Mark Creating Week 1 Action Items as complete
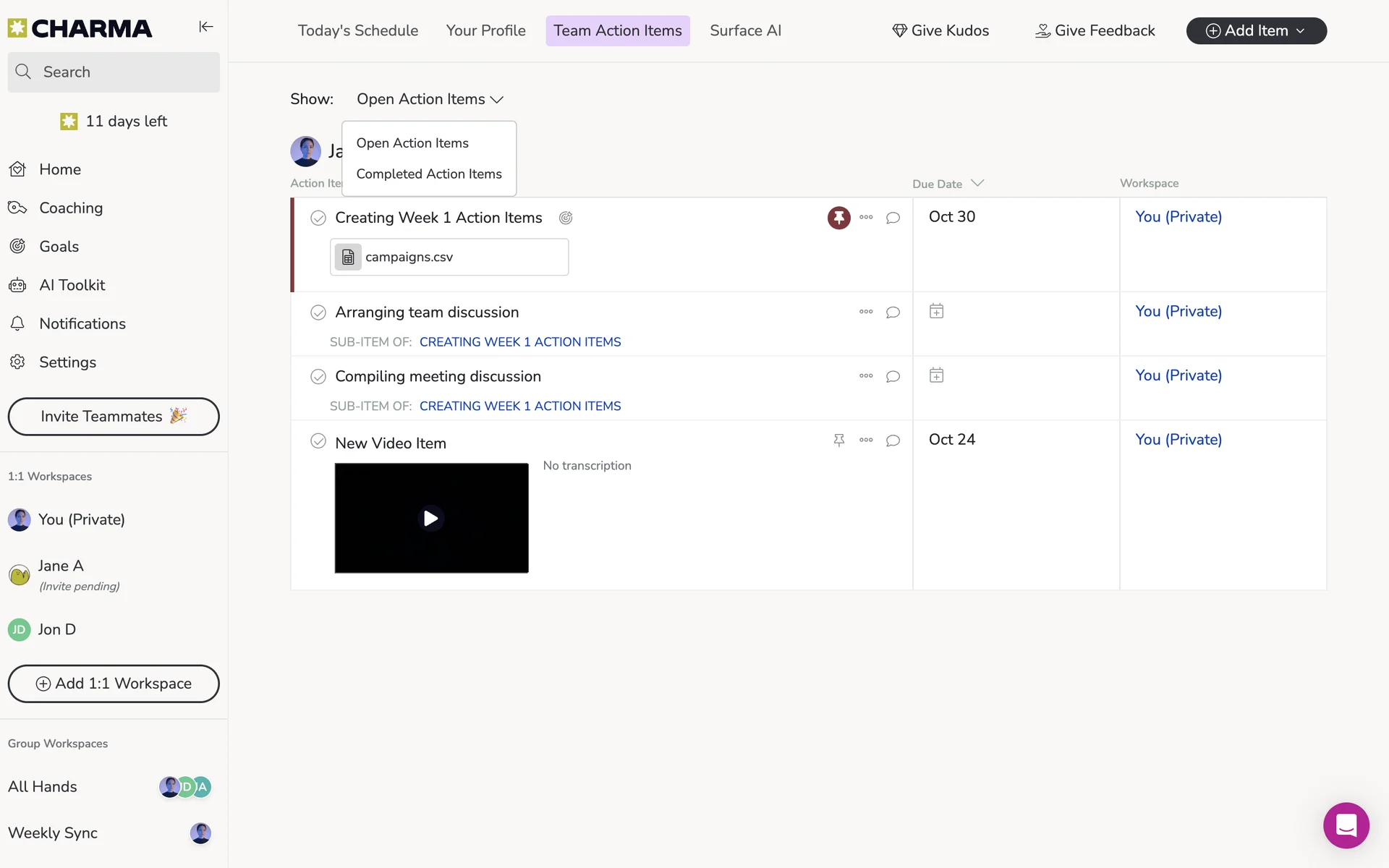The image size is (1389, 868). click(x=318, y=218)
